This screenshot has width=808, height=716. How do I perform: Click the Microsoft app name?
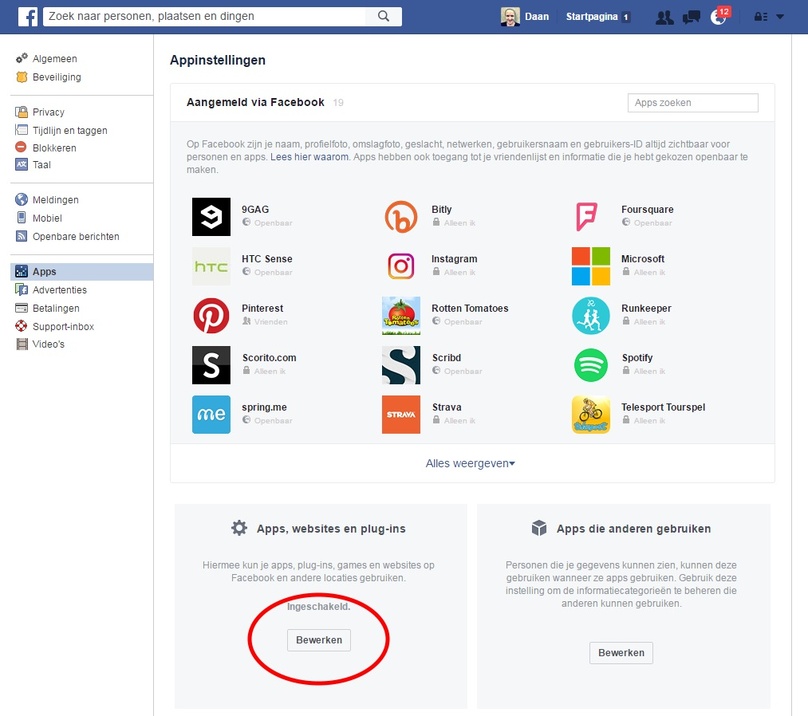click(x=643, y=259)
